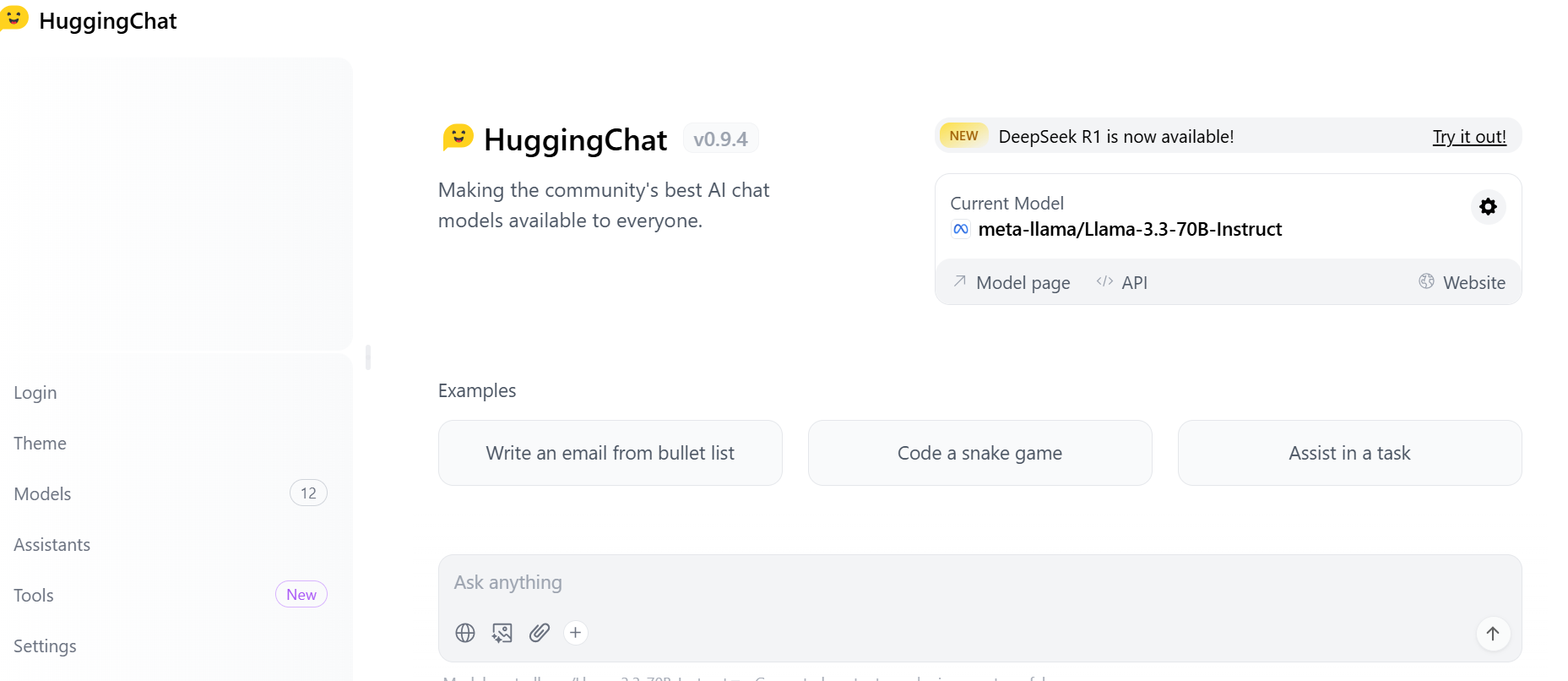The height and width of the screenshot is (681, 1568).
Task: Click the paperclip attach file icon
Action: [x=540, y=633]
